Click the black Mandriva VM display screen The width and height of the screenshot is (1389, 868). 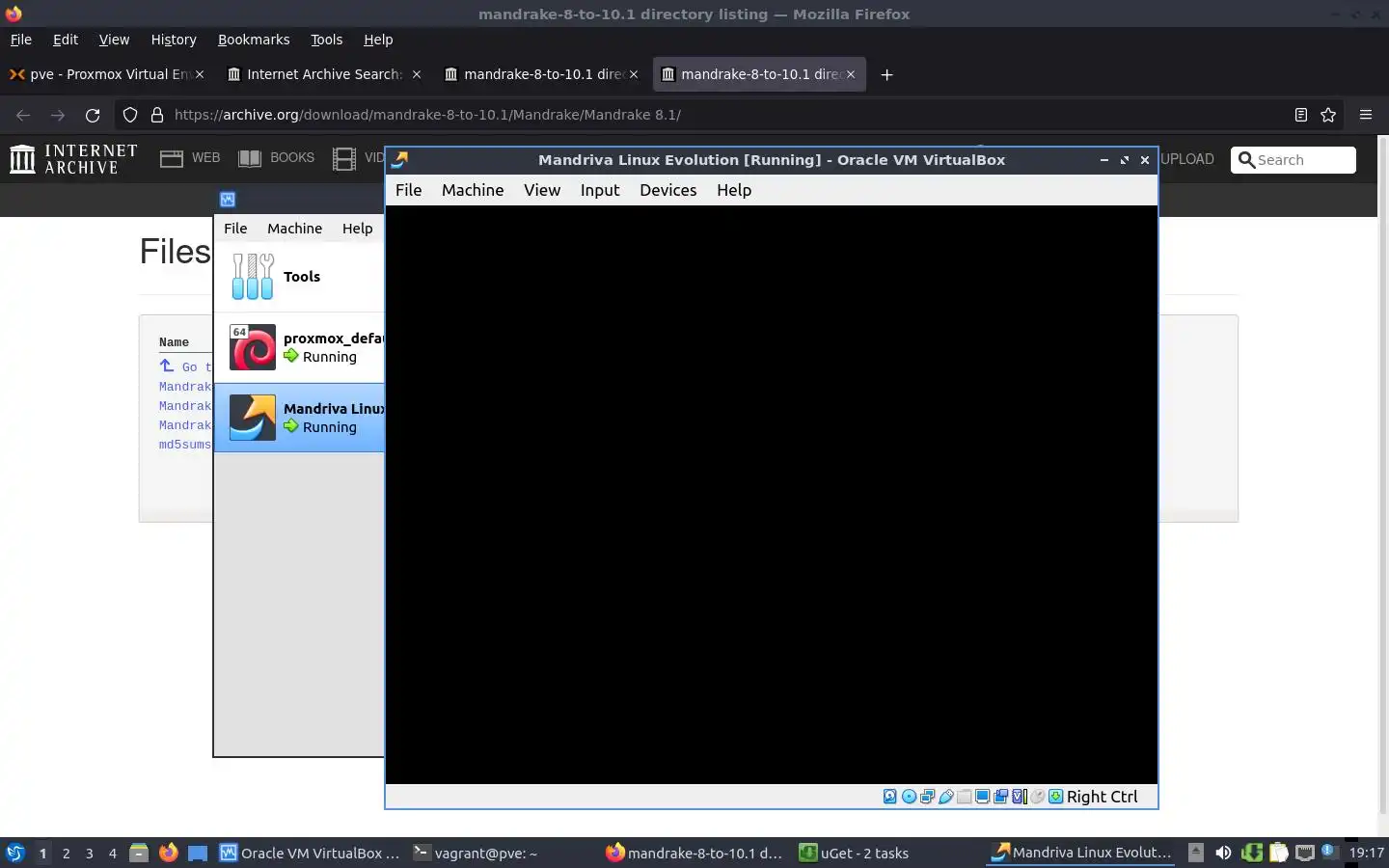(x=772, y=495)
